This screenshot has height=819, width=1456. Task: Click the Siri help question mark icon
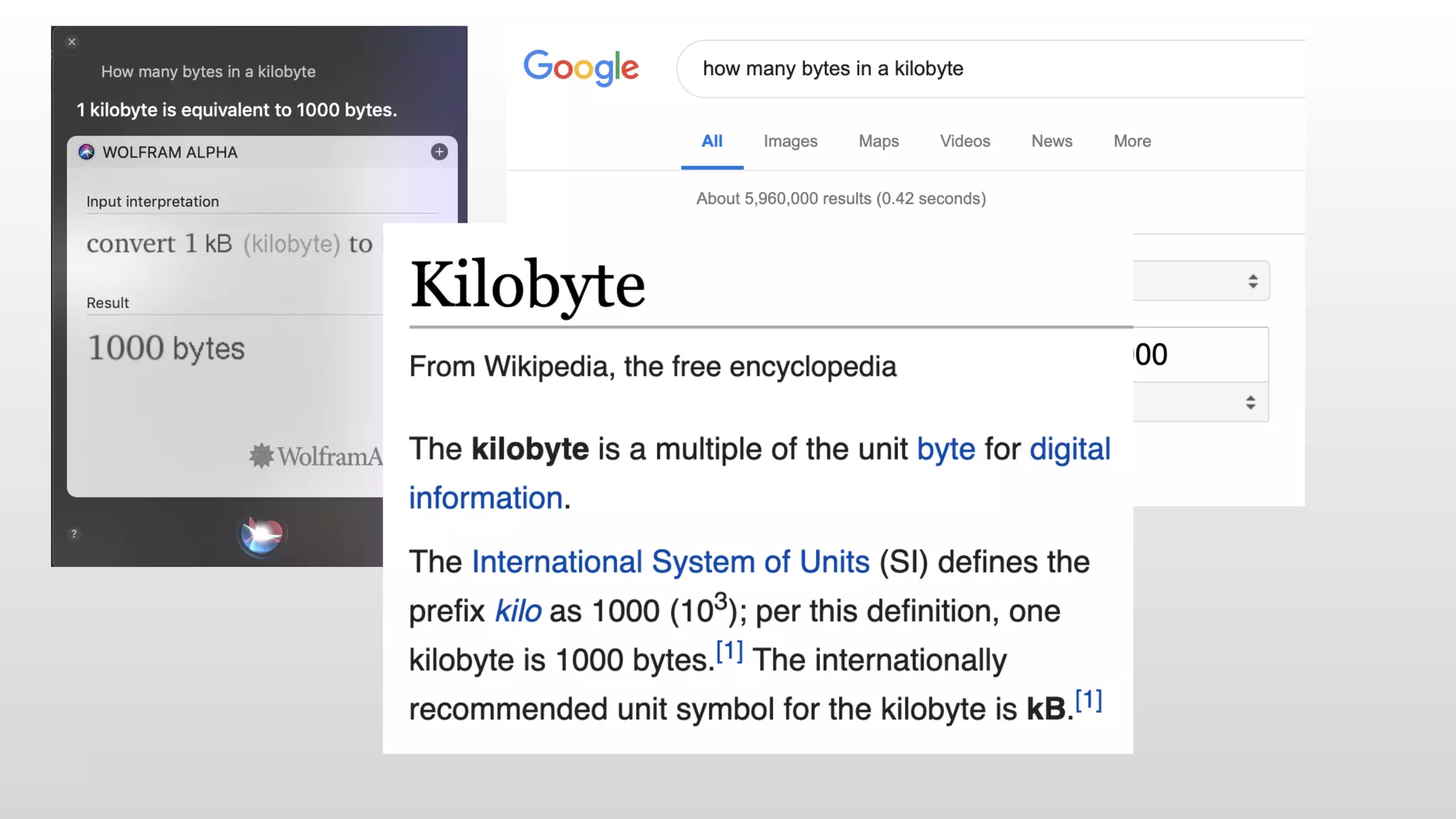[x=74, y=534]
